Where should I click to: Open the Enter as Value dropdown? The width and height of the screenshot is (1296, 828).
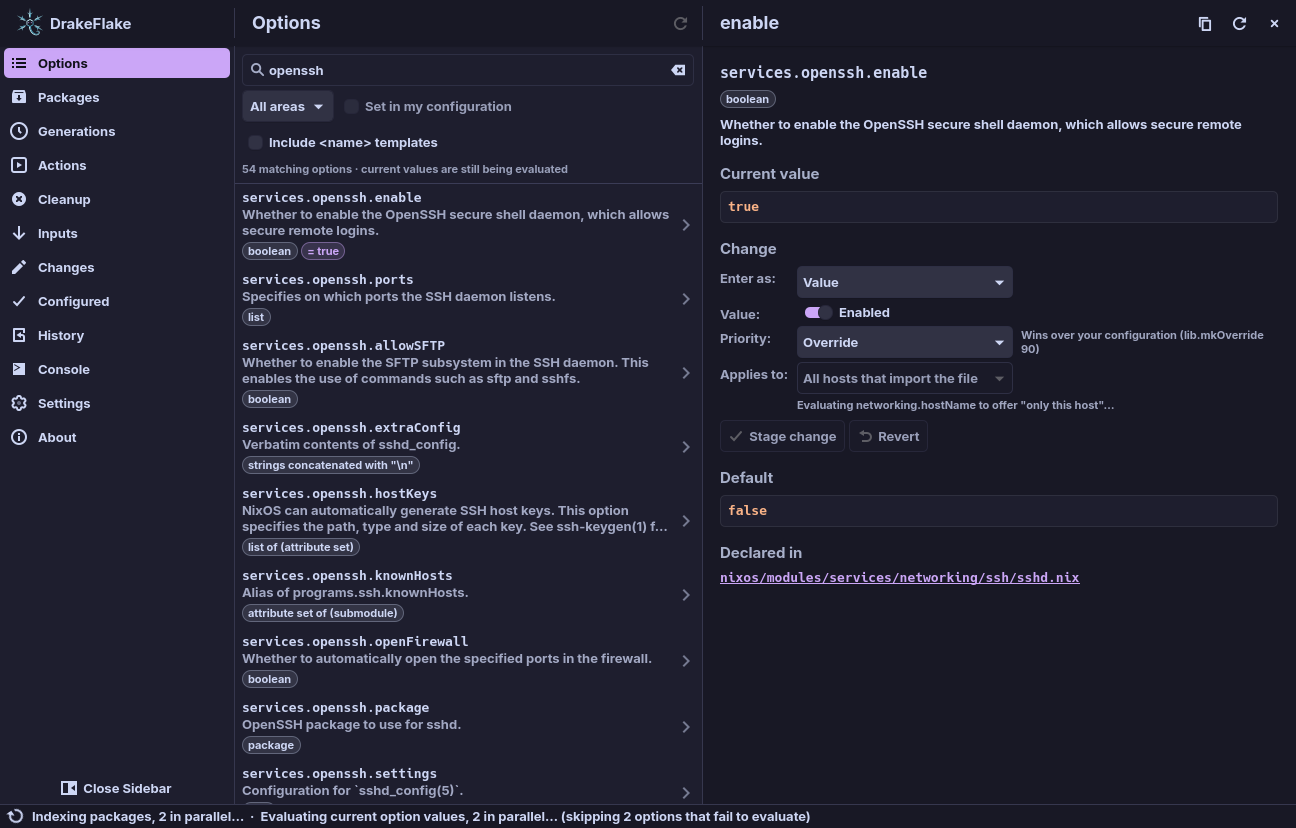pos(905,282)
